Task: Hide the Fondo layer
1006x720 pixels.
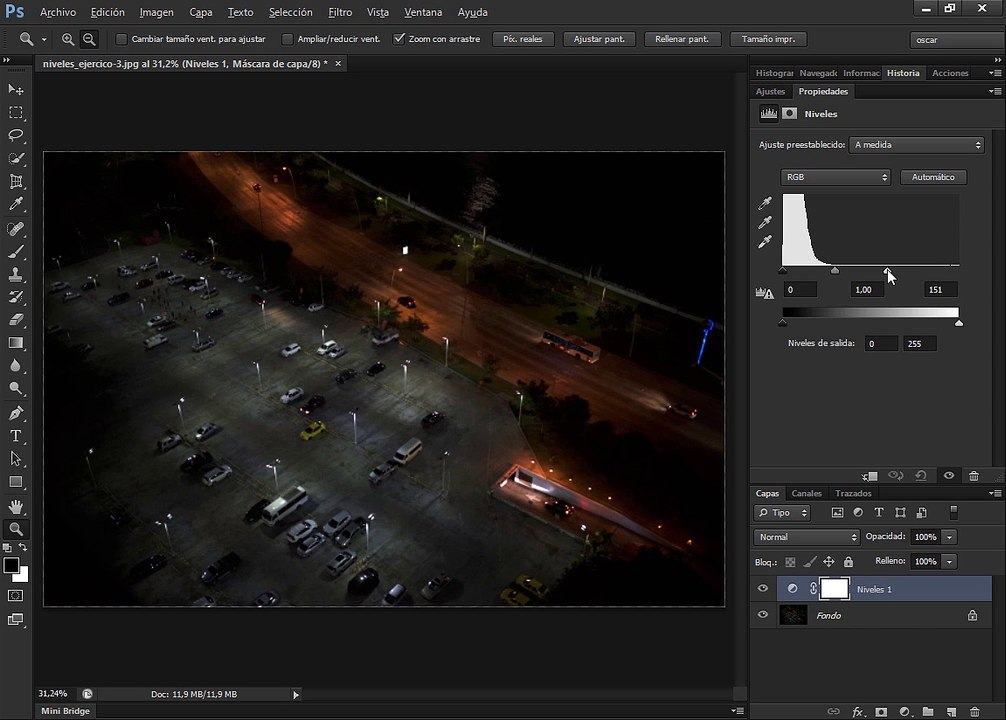Action: (x=763, y=615)
